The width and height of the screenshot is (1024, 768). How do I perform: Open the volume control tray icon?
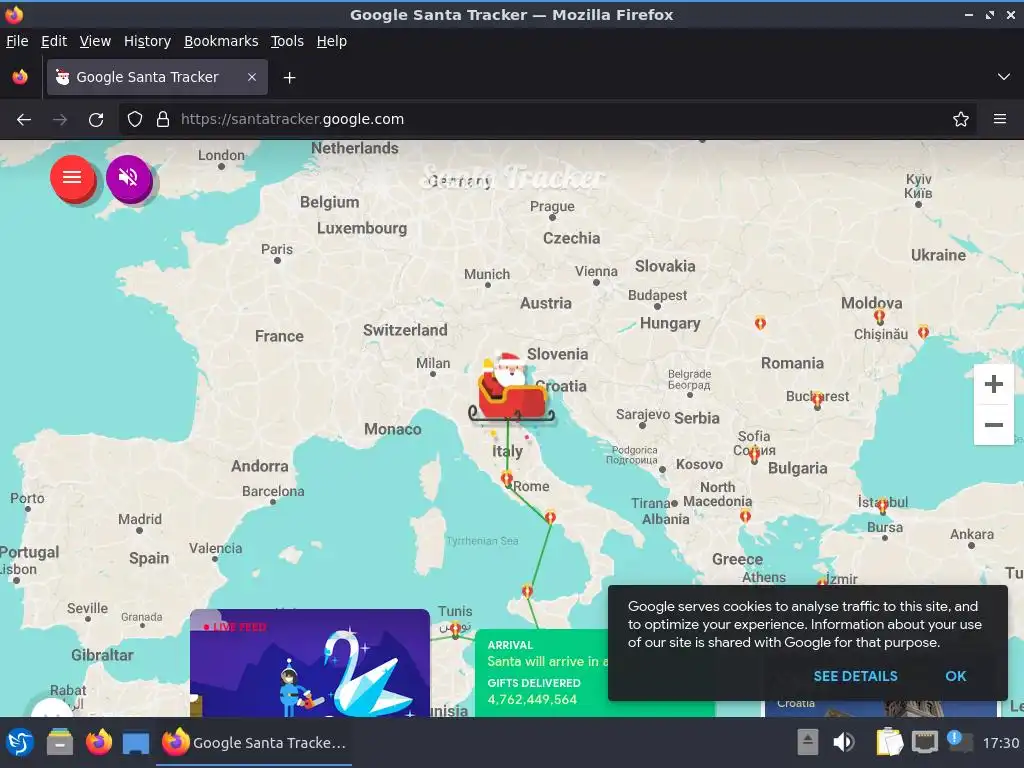click(x=843, y=743)
